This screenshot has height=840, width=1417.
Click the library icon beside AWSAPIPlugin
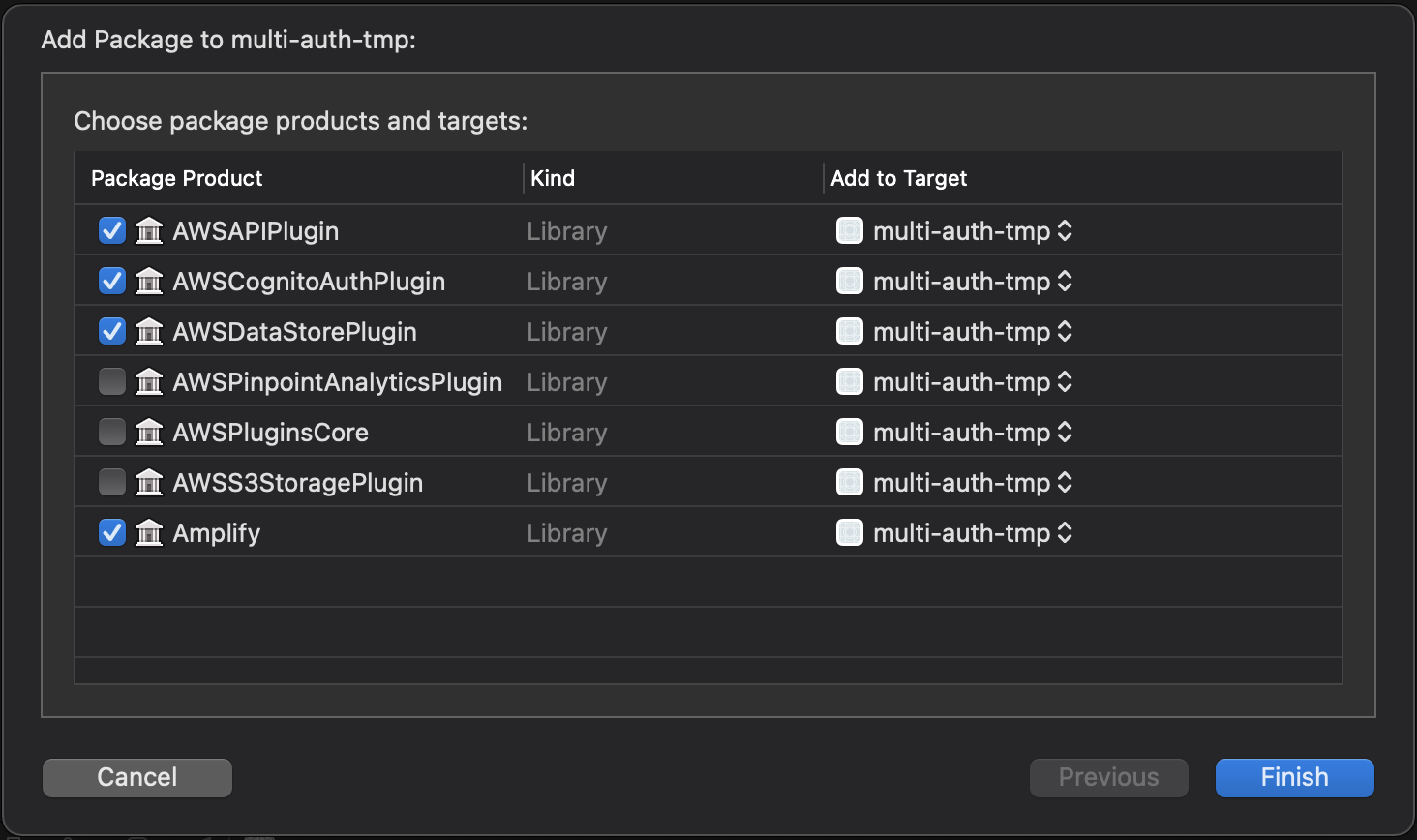click(x=149, y=230)
